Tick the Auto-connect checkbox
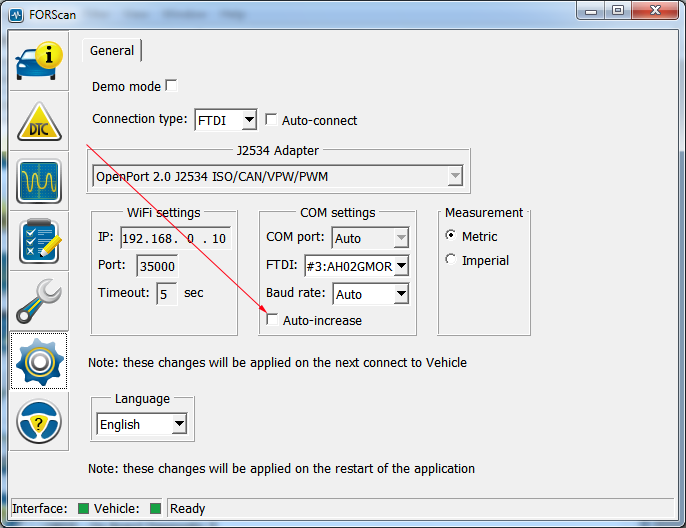Screen dimensions: 686x528 [x=271, y=119]
